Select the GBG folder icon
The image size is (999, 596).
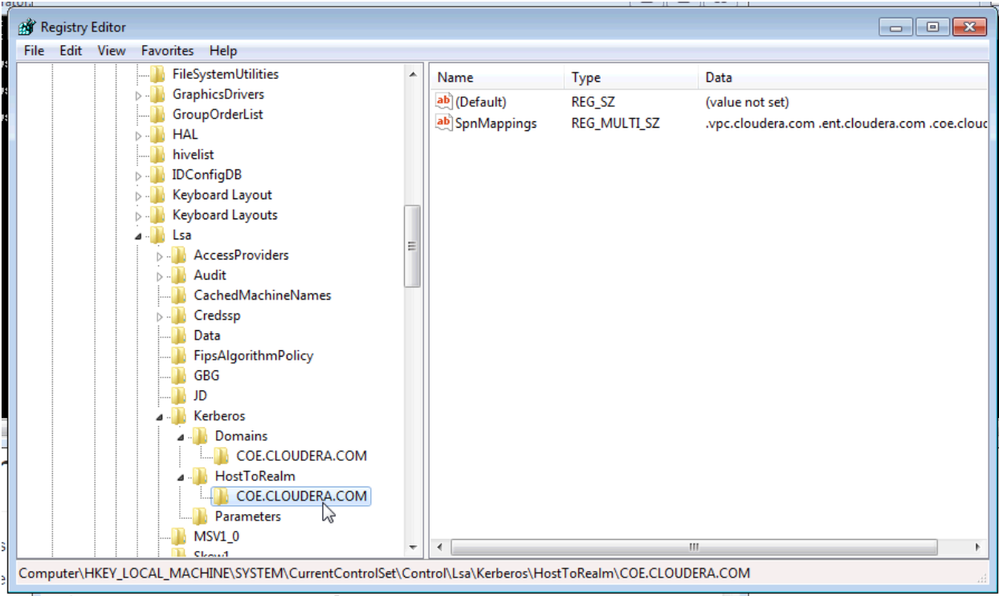pyautogui.click(x=179, y=375)
